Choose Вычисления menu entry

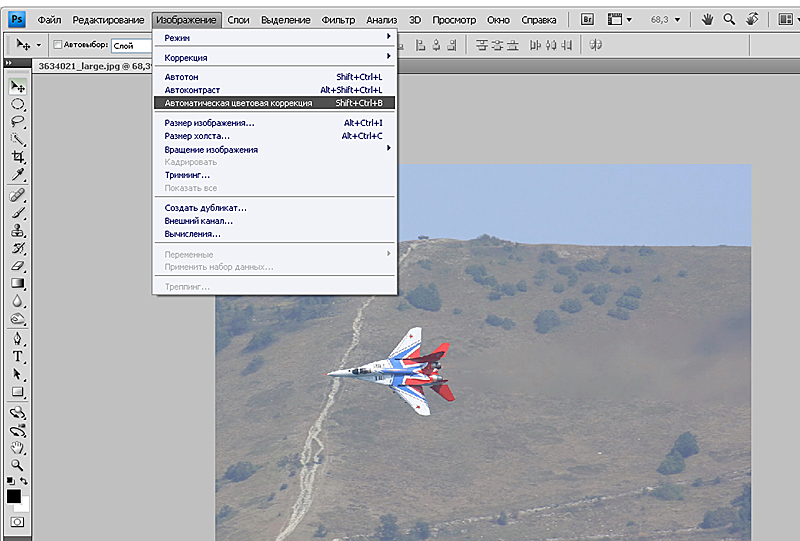pos(274,234)
